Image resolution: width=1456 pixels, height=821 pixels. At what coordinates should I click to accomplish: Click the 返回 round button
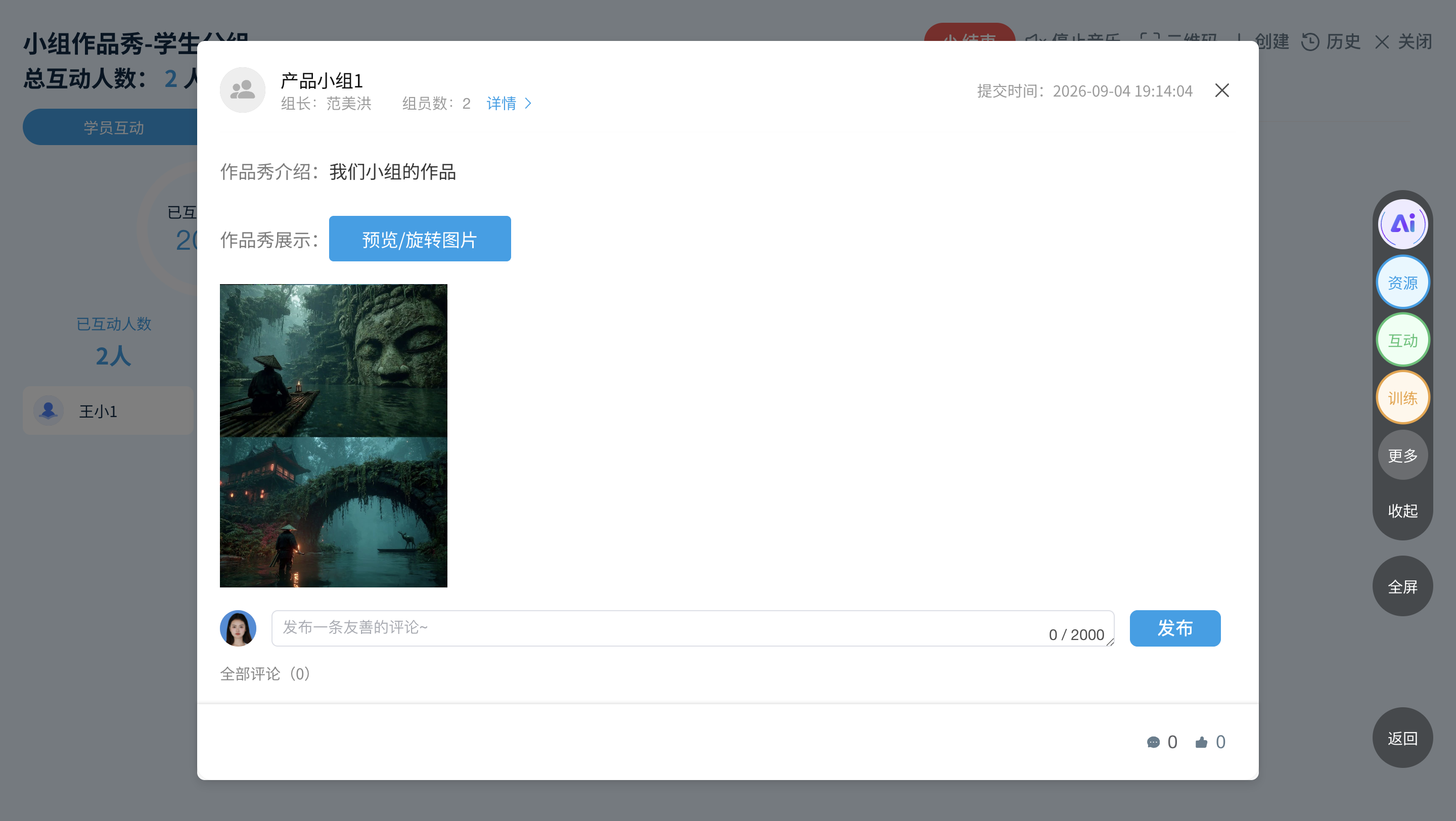(1402, 738)
